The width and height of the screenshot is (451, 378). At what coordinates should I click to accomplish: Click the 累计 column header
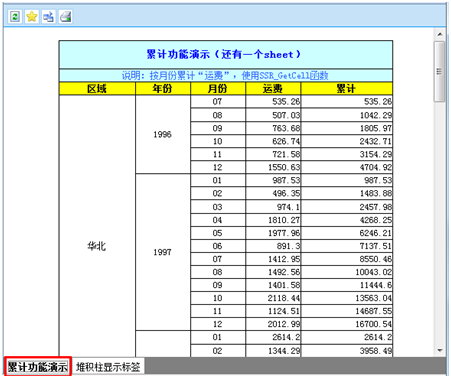pos(347,89)
